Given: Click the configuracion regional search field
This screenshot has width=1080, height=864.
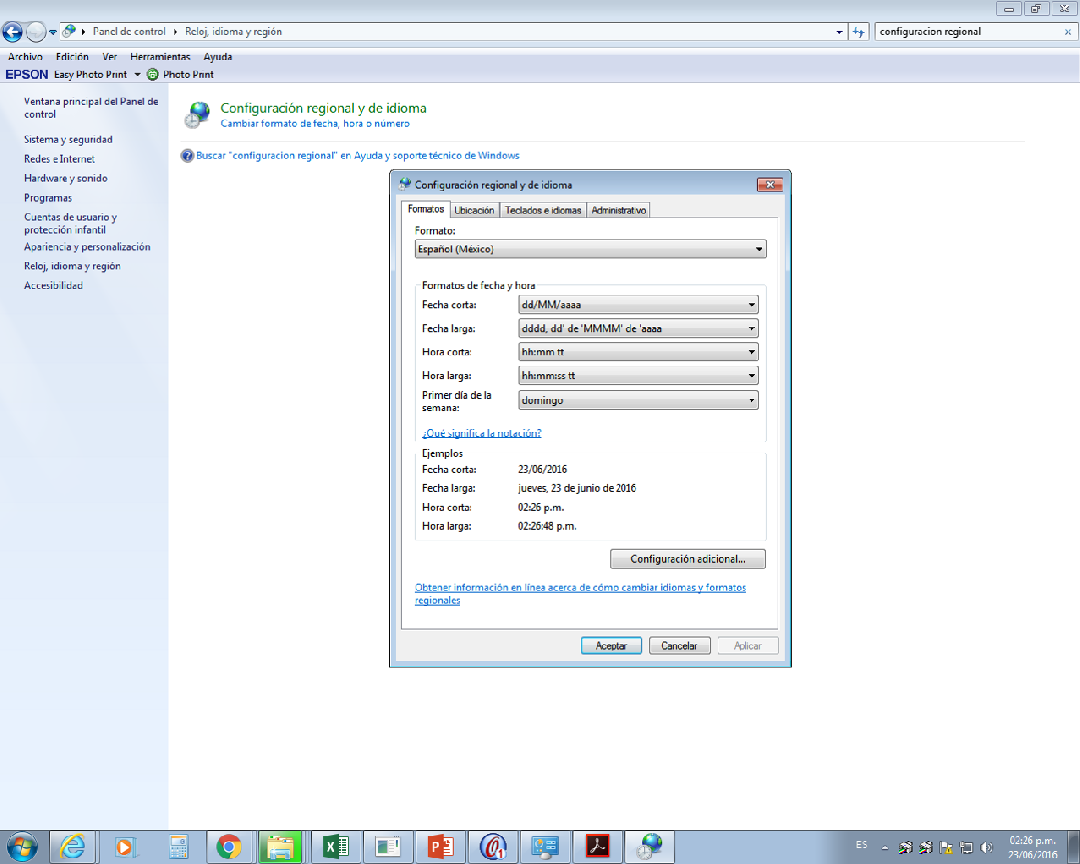Looking at the screenshot, I should (x=965, y=32).
